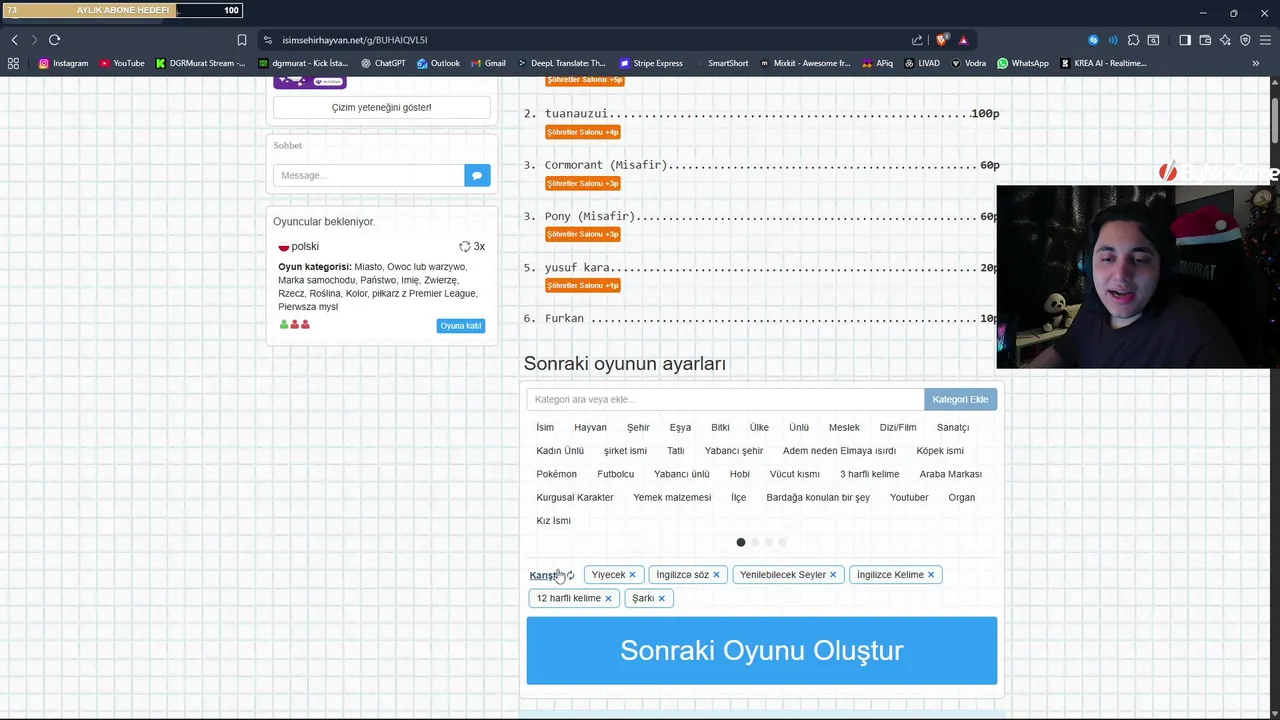The image size is (1280, 720).
Task: Add the Dizi/Film category
Action: tap(898, 427)
